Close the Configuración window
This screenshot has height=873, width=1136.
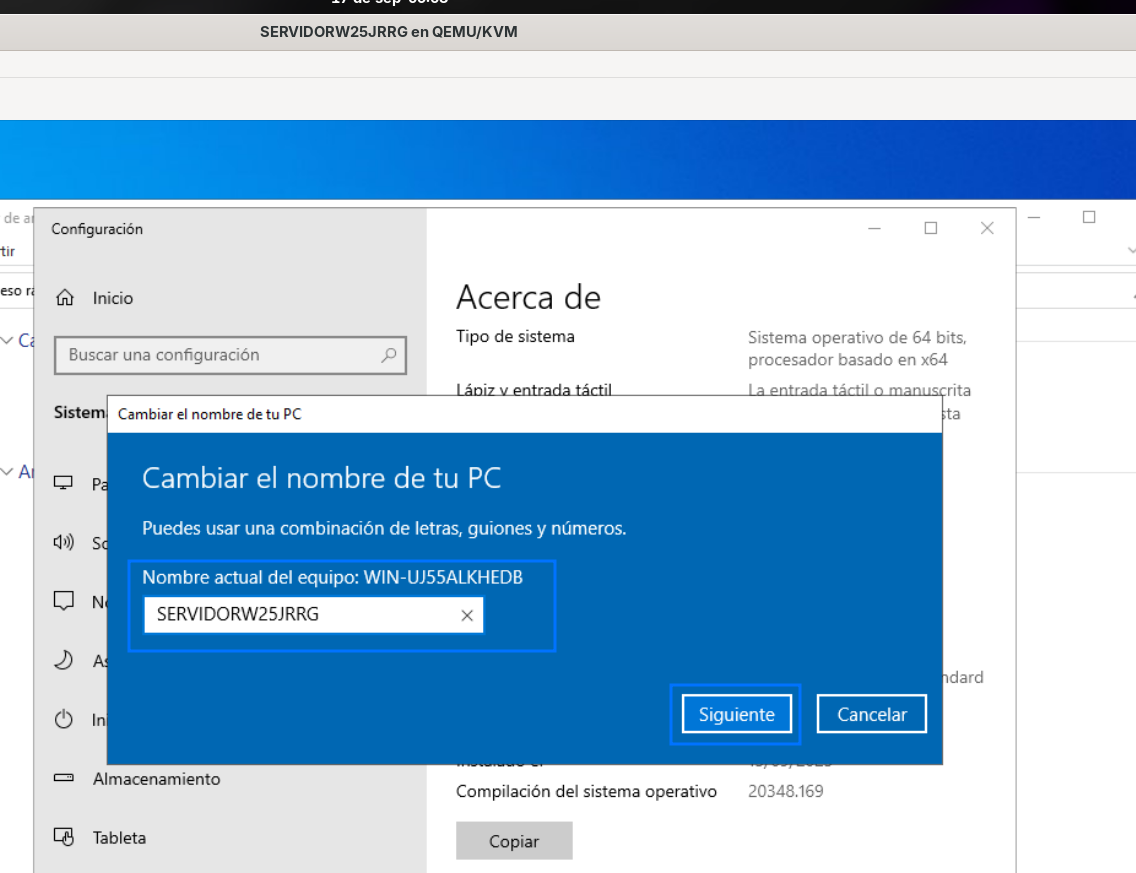987,228
